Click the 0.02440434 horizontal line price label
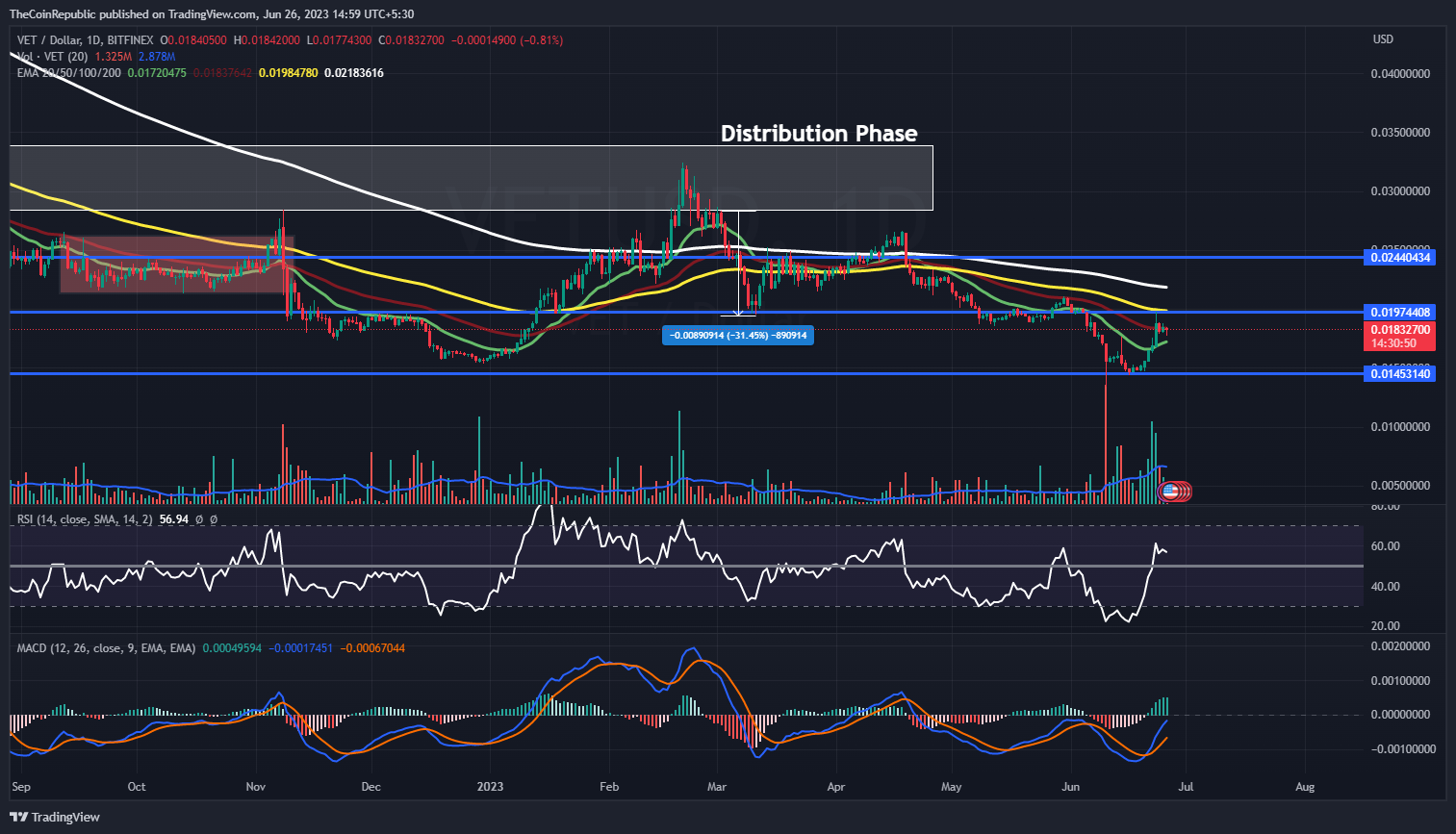 [x=1400, y=258]
